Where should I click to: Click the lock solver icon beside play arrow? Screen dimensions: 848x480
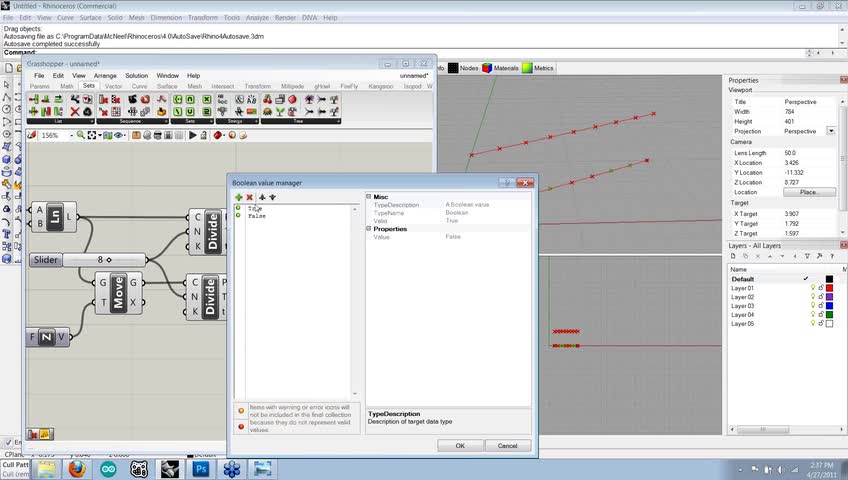click(x=204, y=135)
